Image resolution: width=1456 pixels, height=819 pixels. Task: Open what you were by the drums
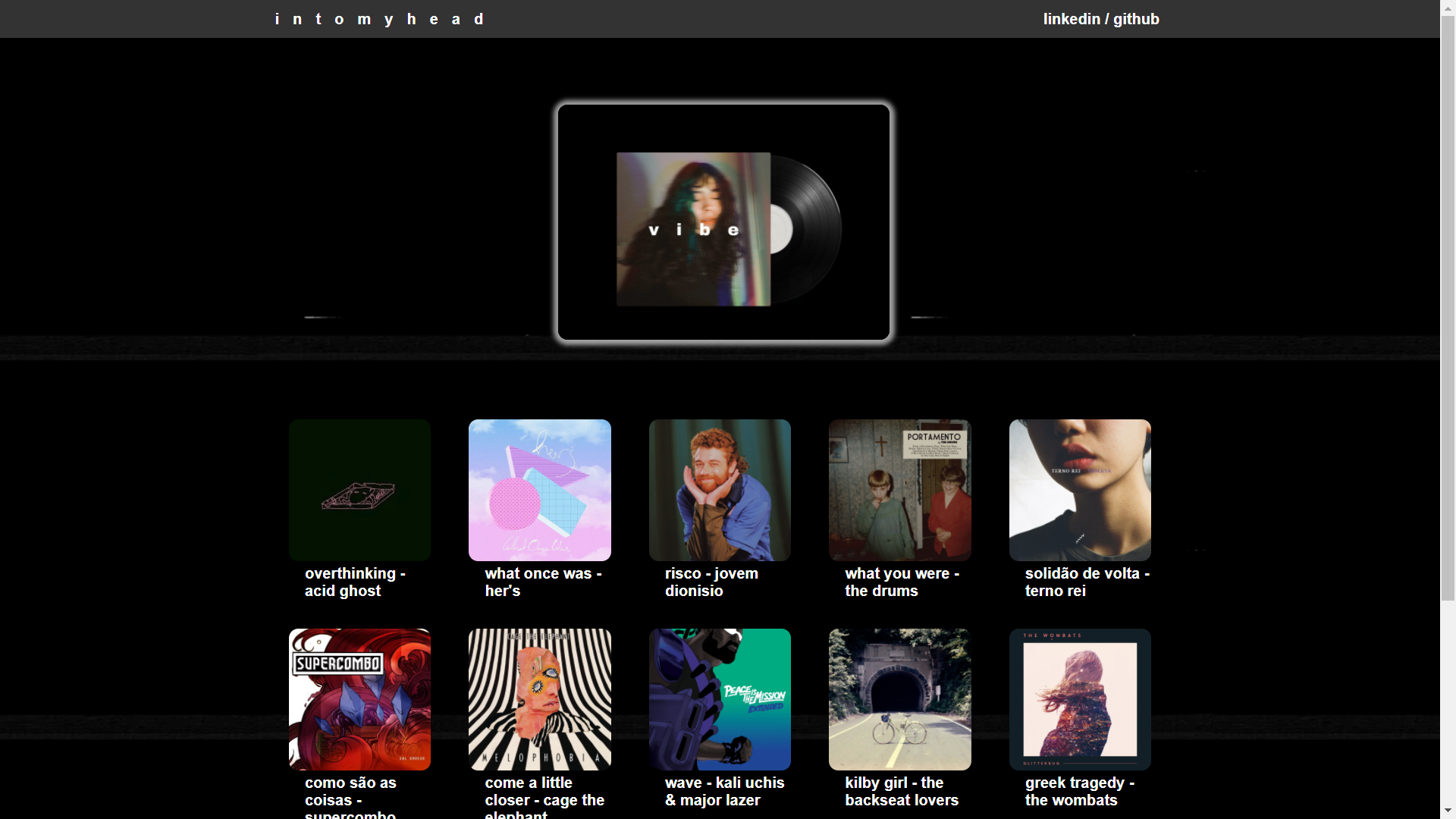pos(899,490)
